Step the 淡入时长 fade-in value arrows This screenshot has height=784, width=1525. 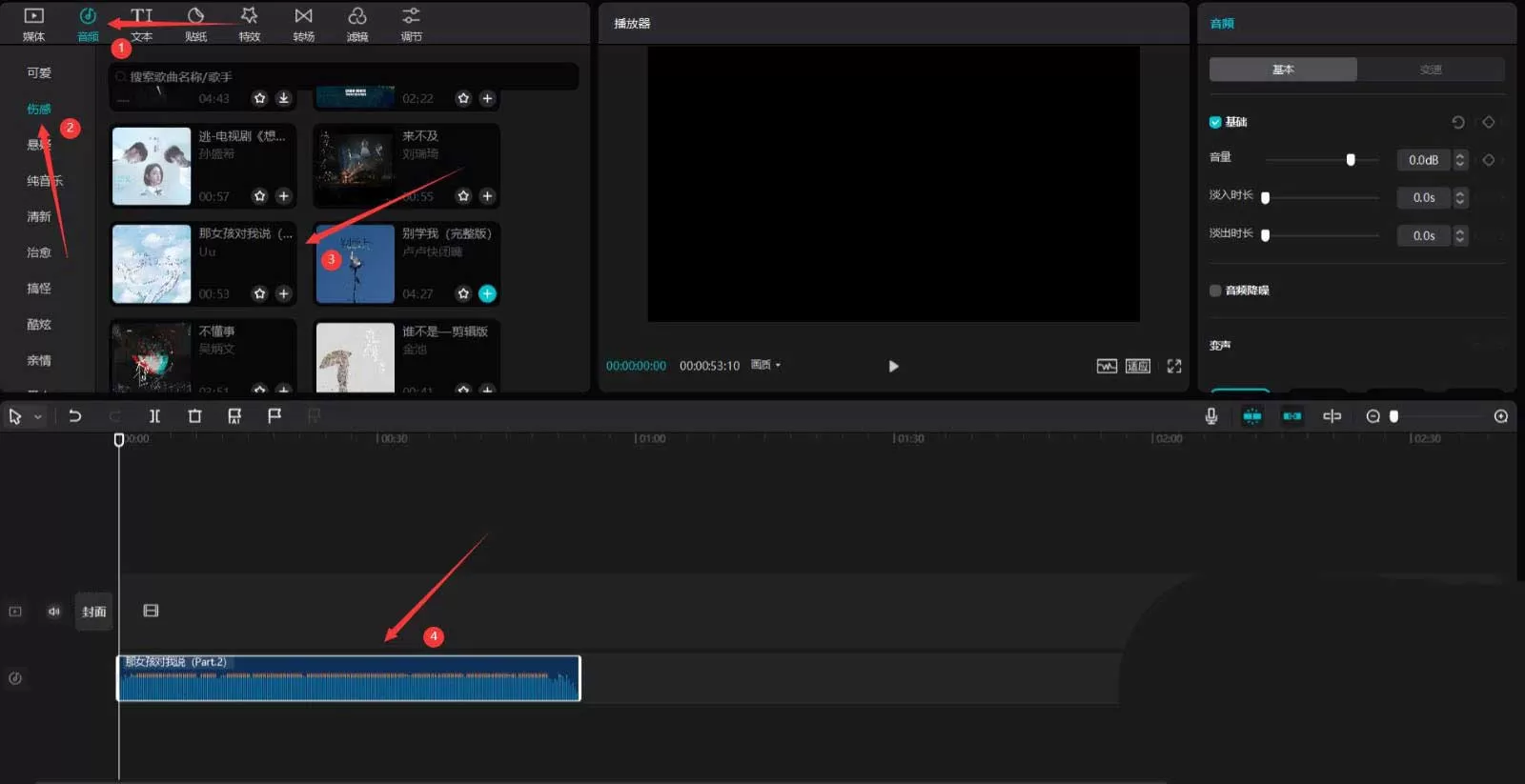tap(1459, 198)
